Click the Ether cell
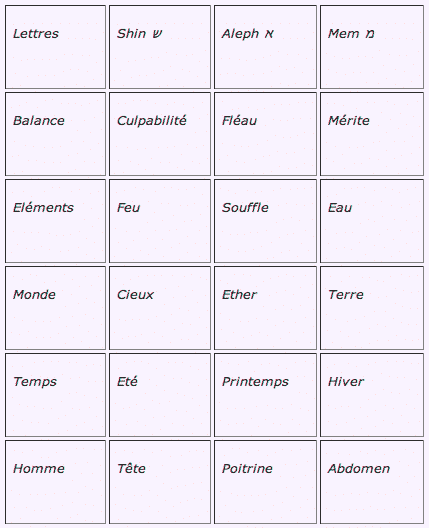429x528 pixels. click(265, 308)
